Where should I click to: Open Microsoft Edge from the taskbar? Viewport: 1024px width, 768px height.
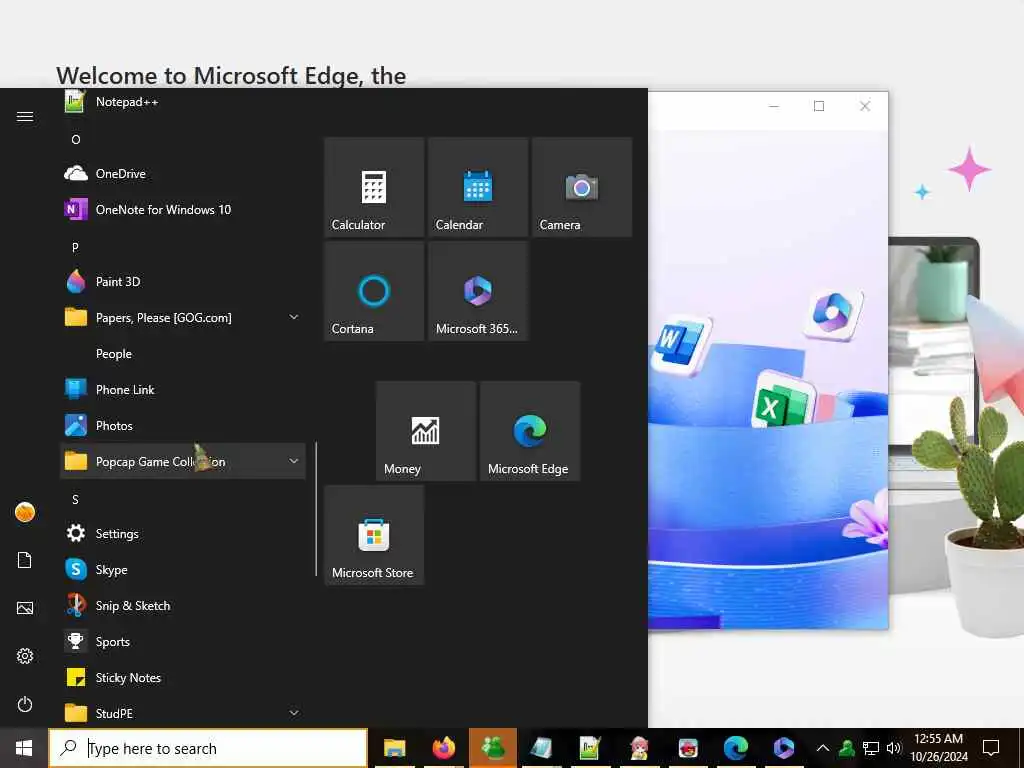[x=736, y=748]
